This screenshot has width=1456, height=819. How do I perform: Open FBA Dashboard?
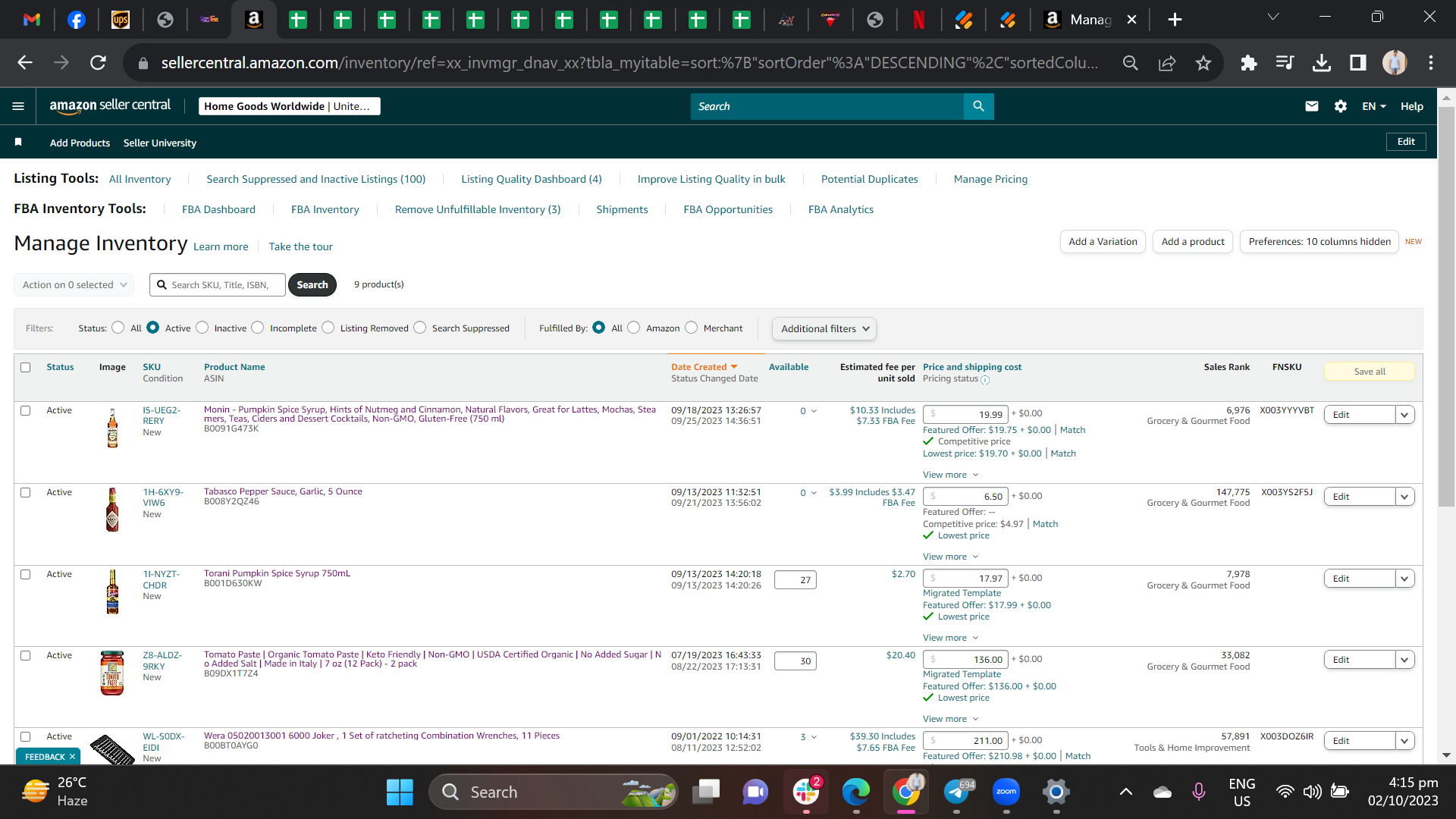[218, 209]
